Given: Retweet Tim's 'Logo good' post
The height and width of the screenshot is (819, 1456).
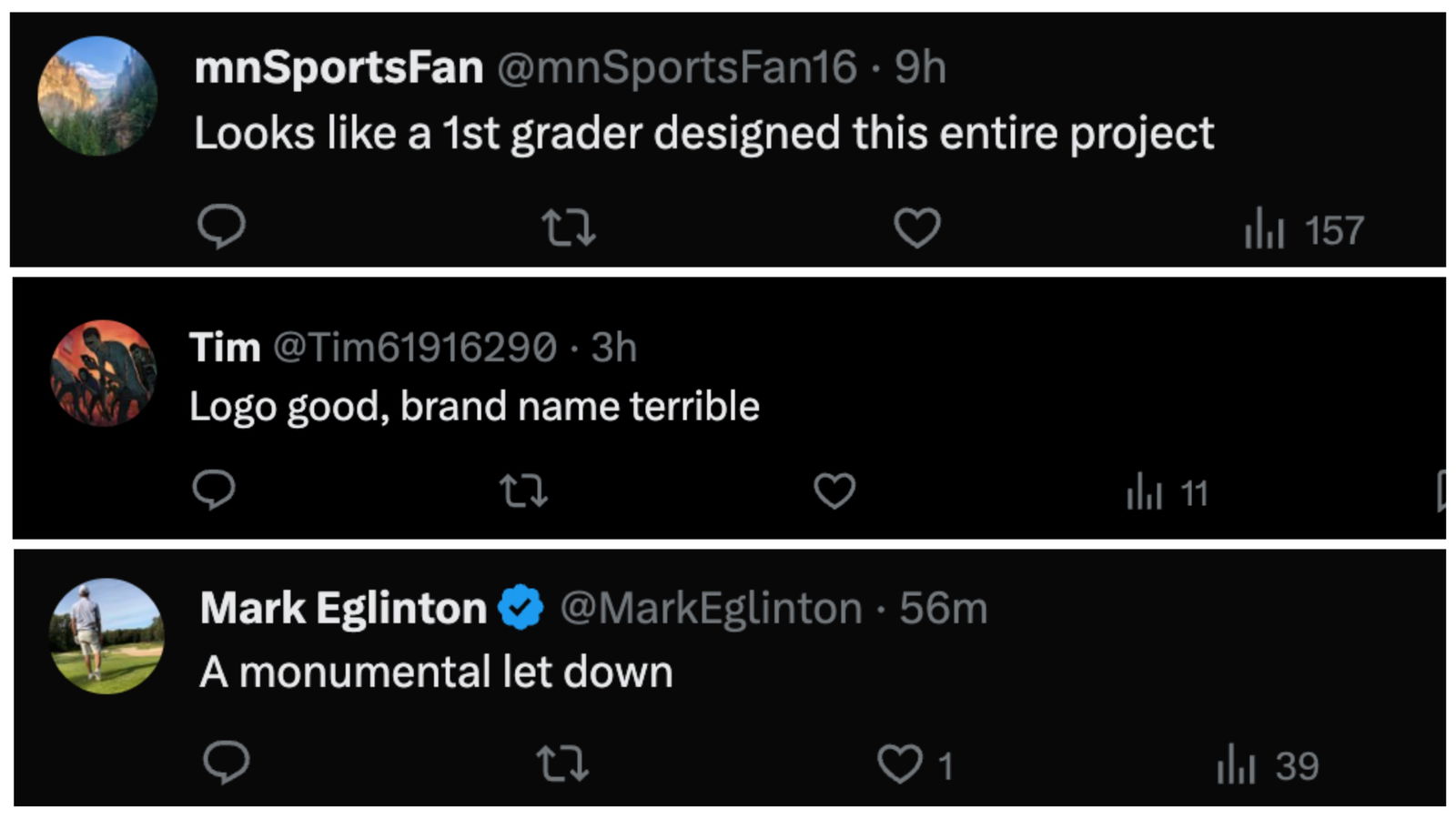Looking at the screenshot, I should [523, 491].
